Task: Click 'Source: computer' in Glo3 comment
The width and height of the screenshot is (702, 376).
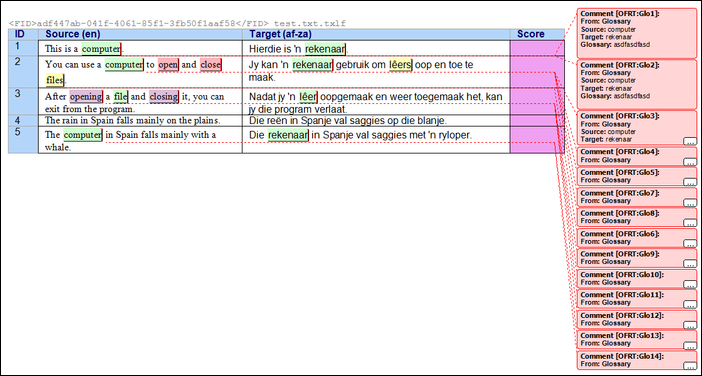Action: click(608, 132)
